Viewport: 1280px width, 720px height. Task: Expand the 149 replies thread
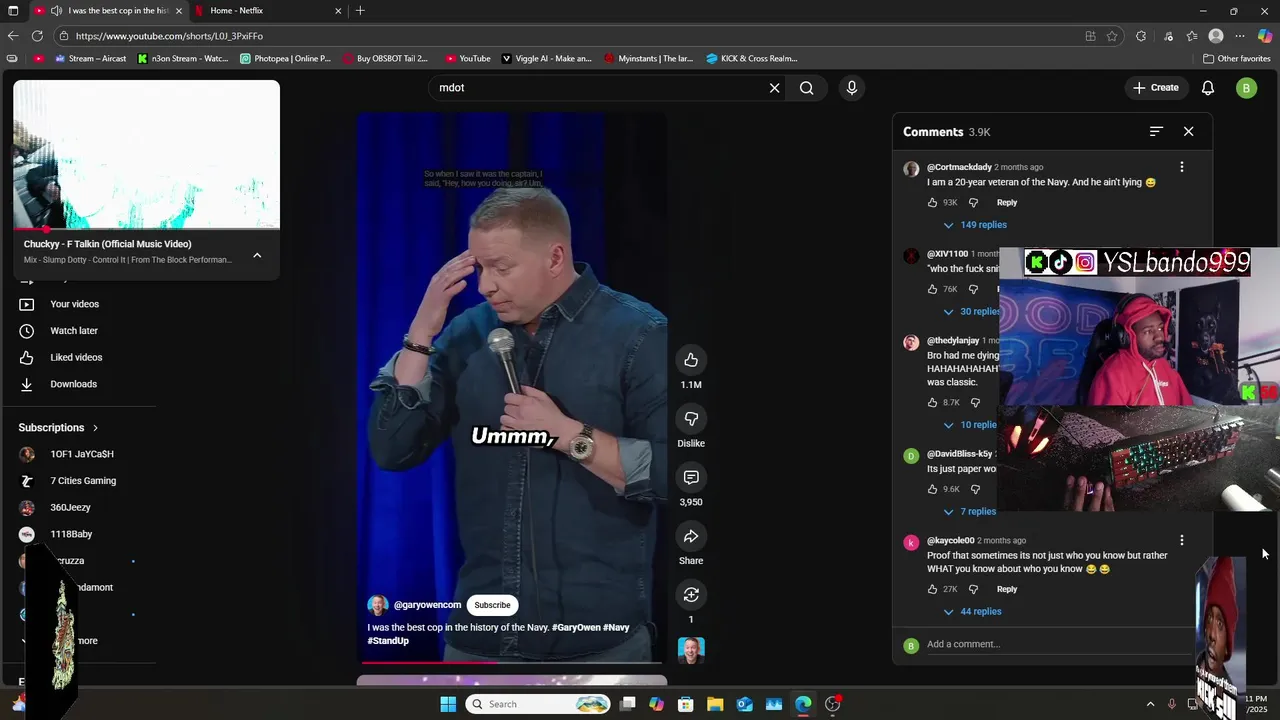tap(975, 225)
